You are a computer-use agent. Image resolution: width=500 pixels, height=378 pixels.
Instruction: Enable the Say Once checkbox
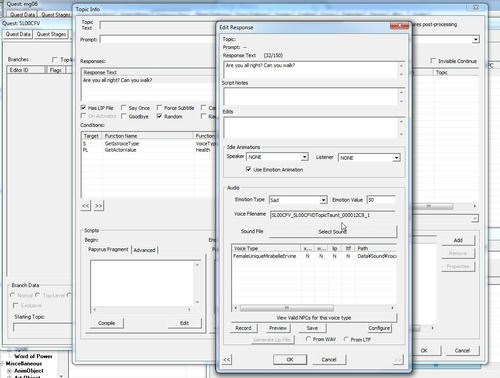(124, 108)
